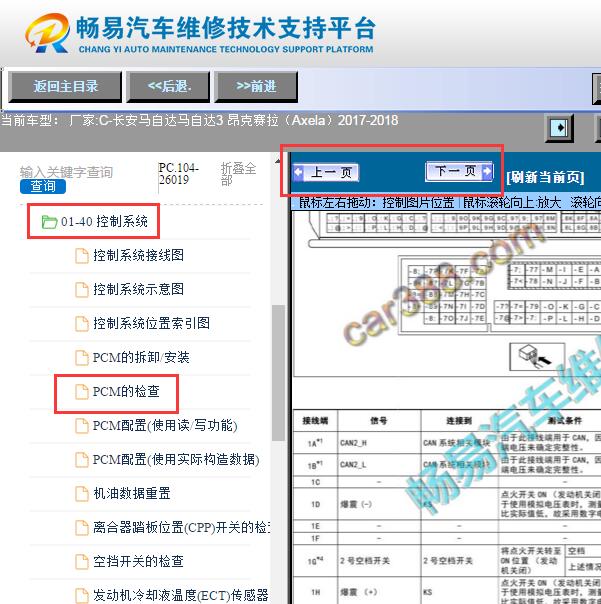Click page icon beside PCM的检查
This screenshot has width=601, height=604.
click(x=82, y=392)
